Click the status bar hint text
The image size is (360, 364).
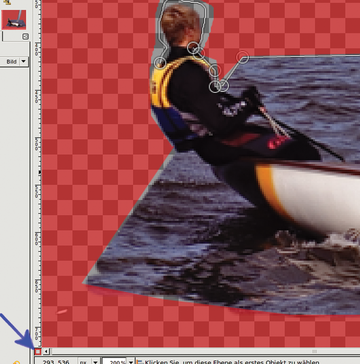pyautogui.click(x=232, y=362)
